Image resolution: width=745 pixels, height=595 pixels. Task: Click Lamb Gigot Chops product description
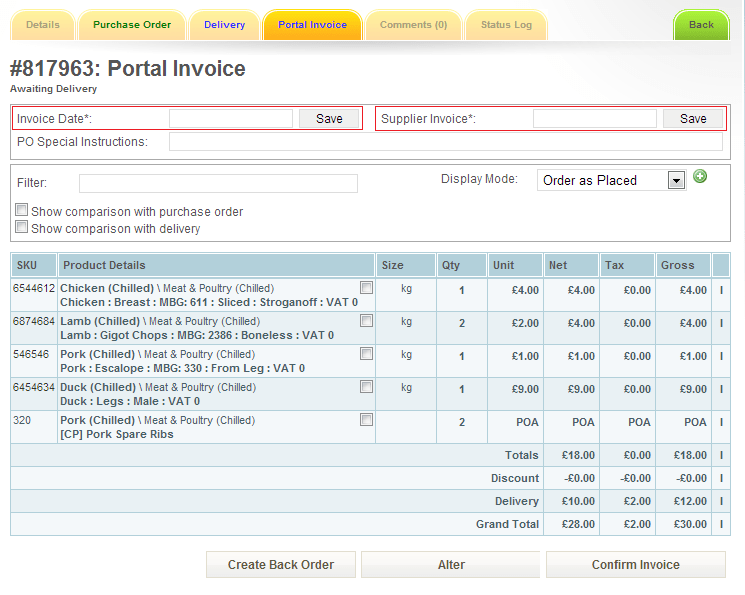197,336
